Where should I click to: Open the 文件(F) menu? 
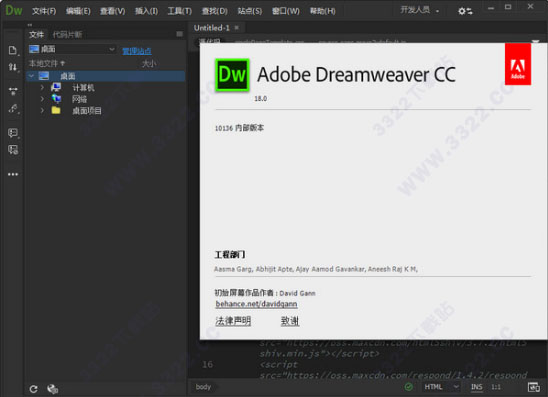pos(44,11)
